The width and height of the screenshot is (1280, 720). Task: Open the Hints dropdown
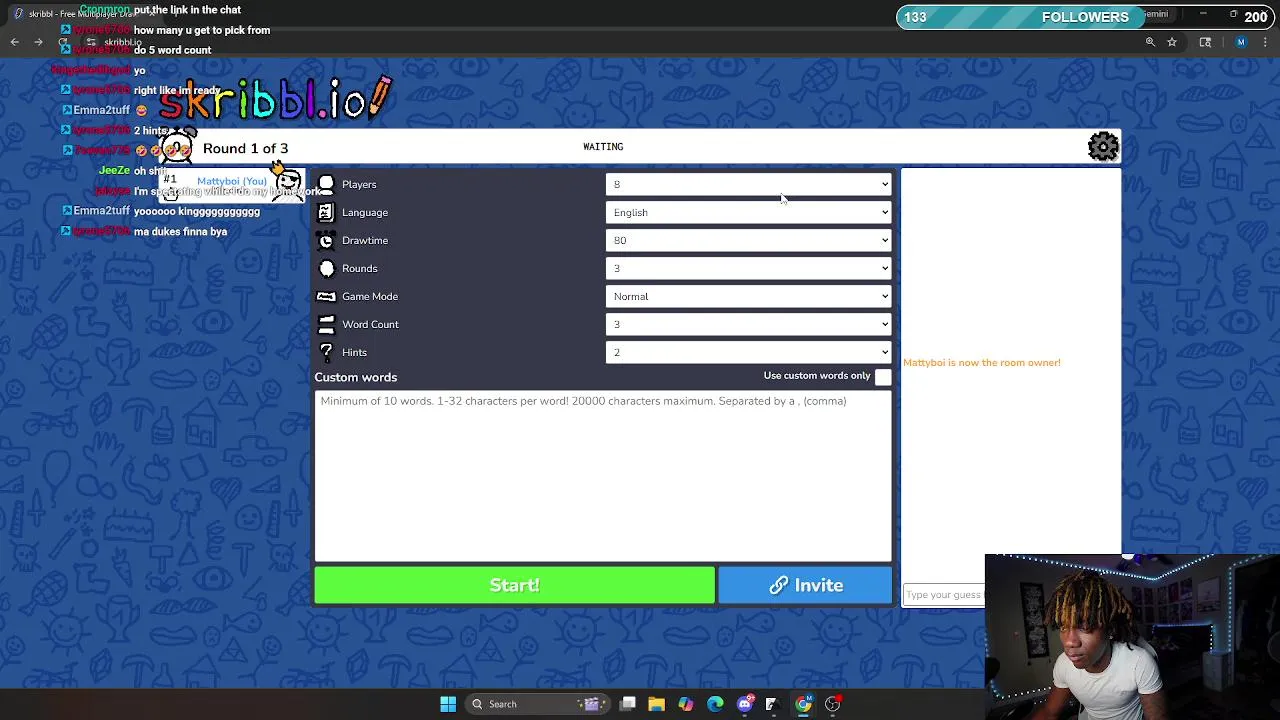pos(748,352)
